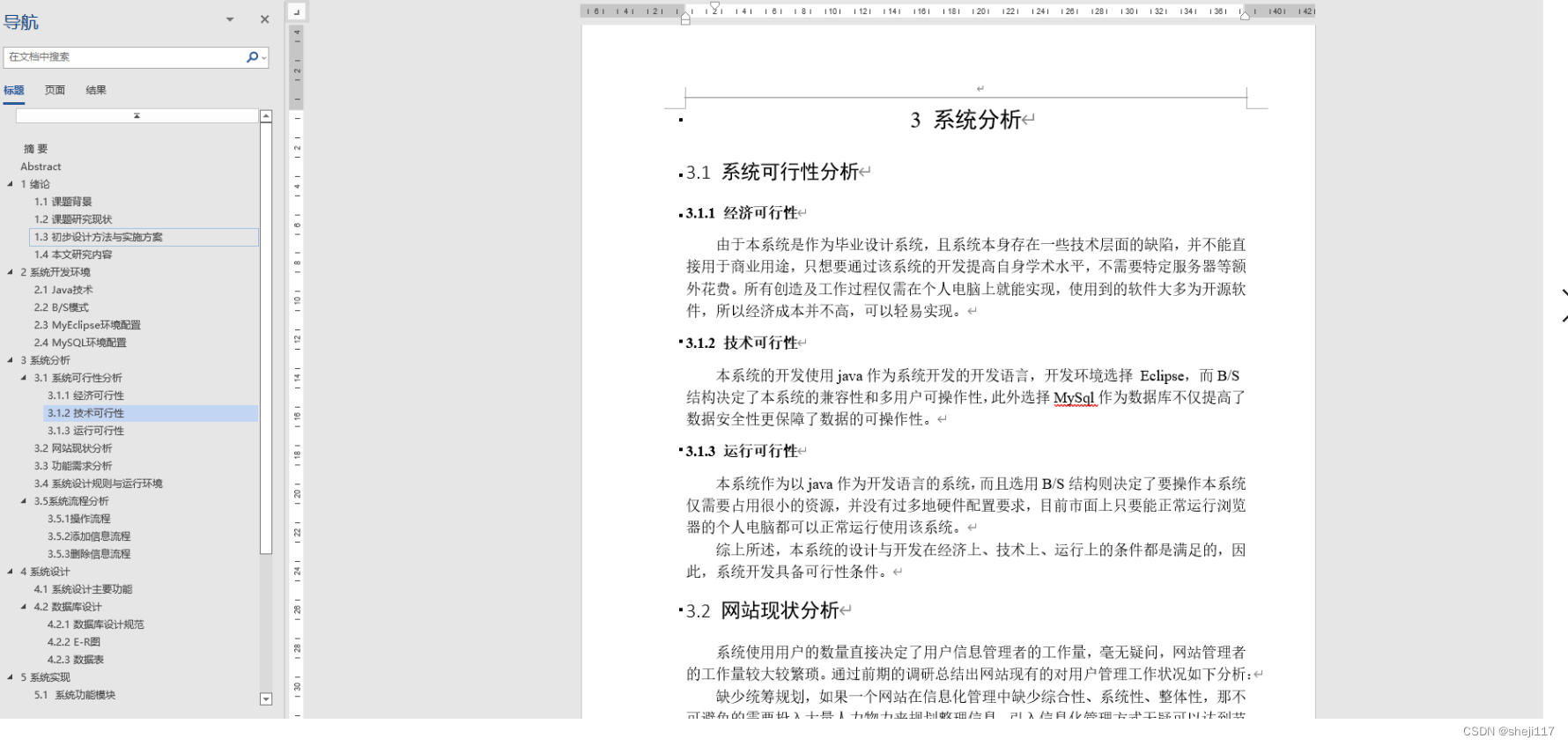Open '3.3 功能需求分析' in navigation pane

tap(73, 466)
